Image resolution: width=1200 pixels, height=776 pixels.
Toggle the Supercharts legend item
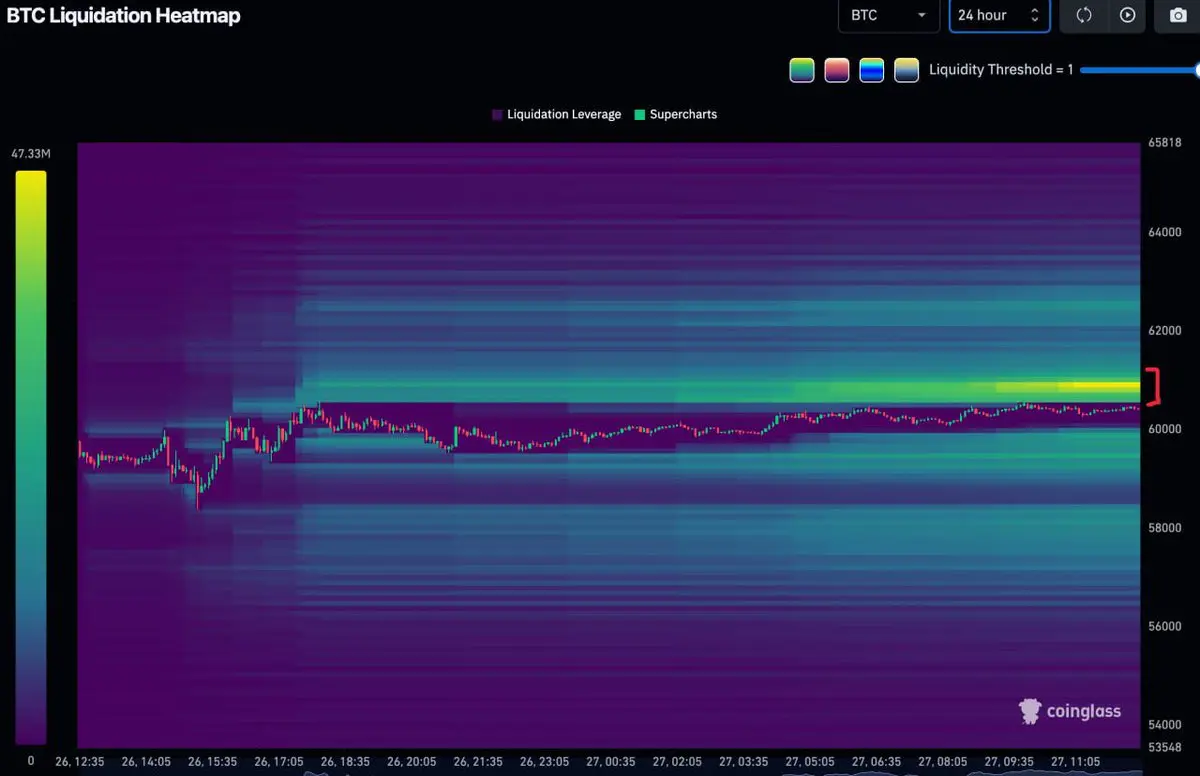[676, 114]
